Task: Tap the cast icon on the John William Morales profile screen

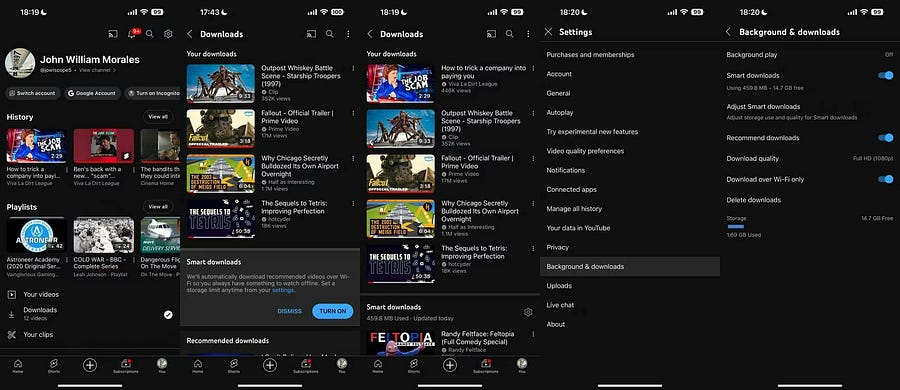Action: click(113, 34)
